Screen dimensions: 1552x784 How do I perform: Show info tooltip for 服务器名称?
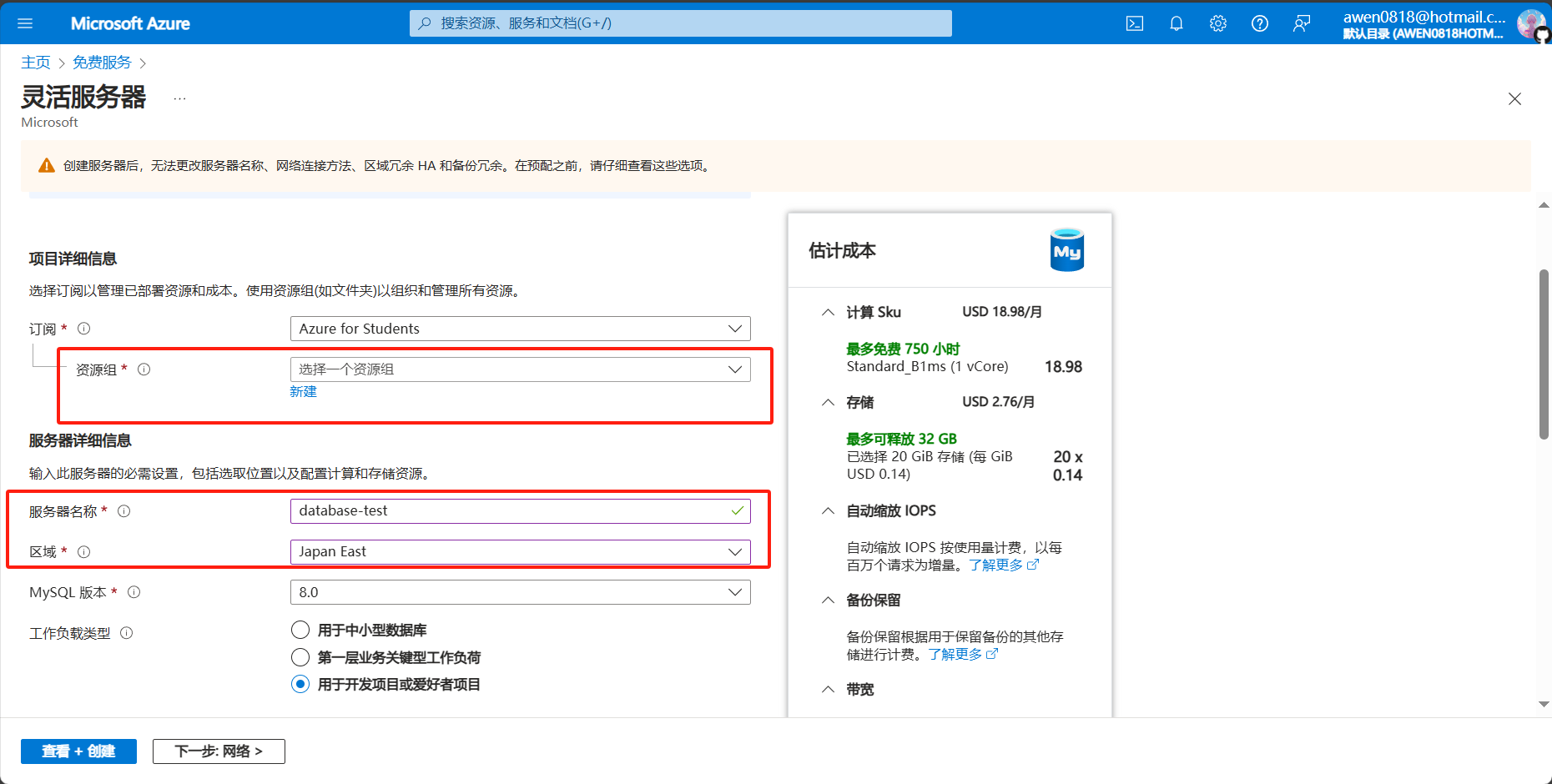pos(123,511)
